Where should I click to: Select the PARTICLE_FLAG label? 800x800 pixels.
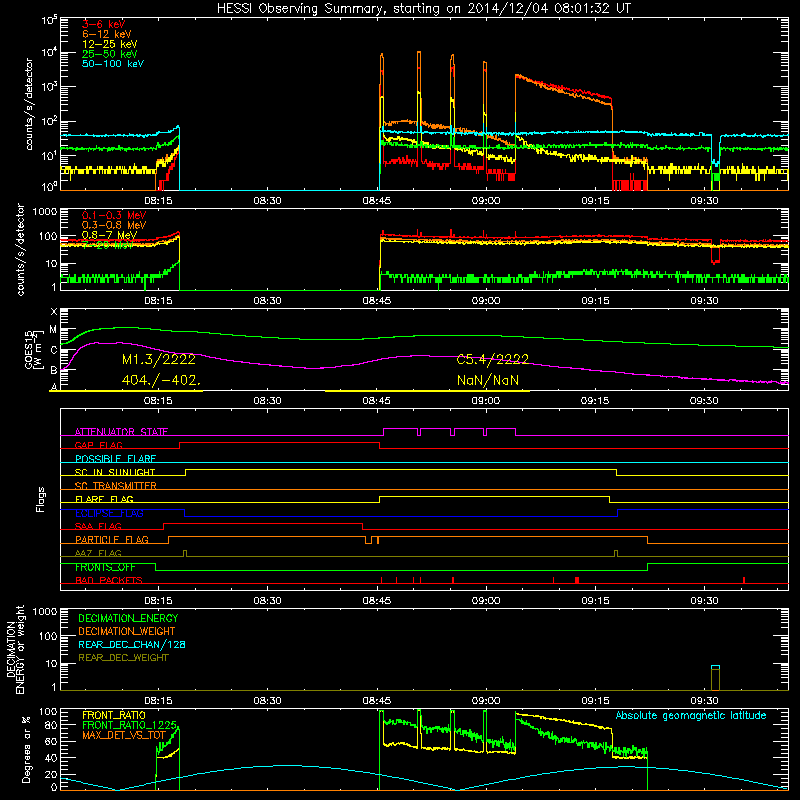tap(112, 539)
